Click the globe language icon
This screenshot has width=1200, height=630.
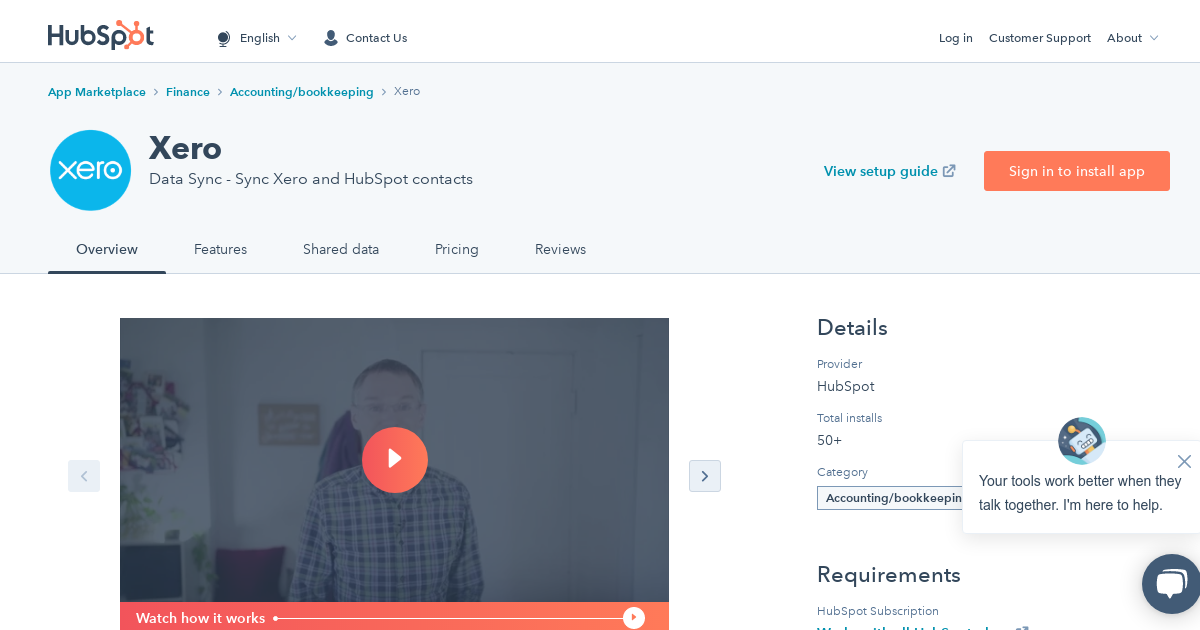click(x=224, y=38)
